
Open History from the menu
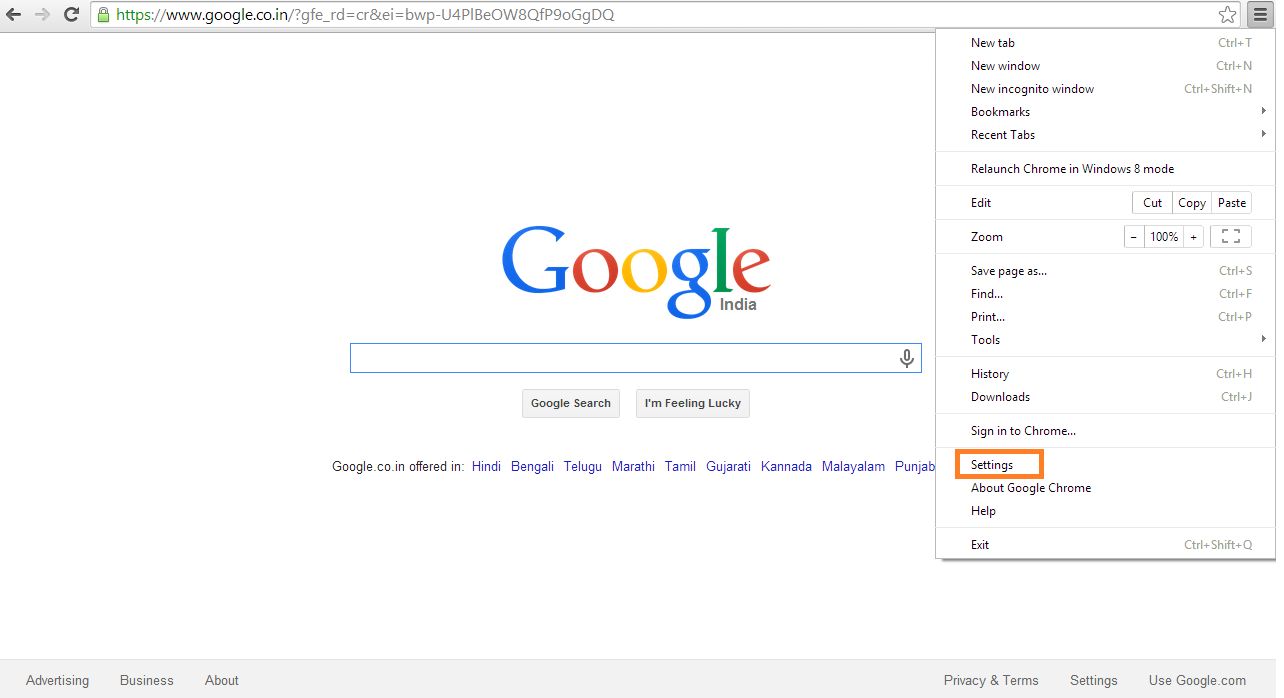(x=1105, y=374)
